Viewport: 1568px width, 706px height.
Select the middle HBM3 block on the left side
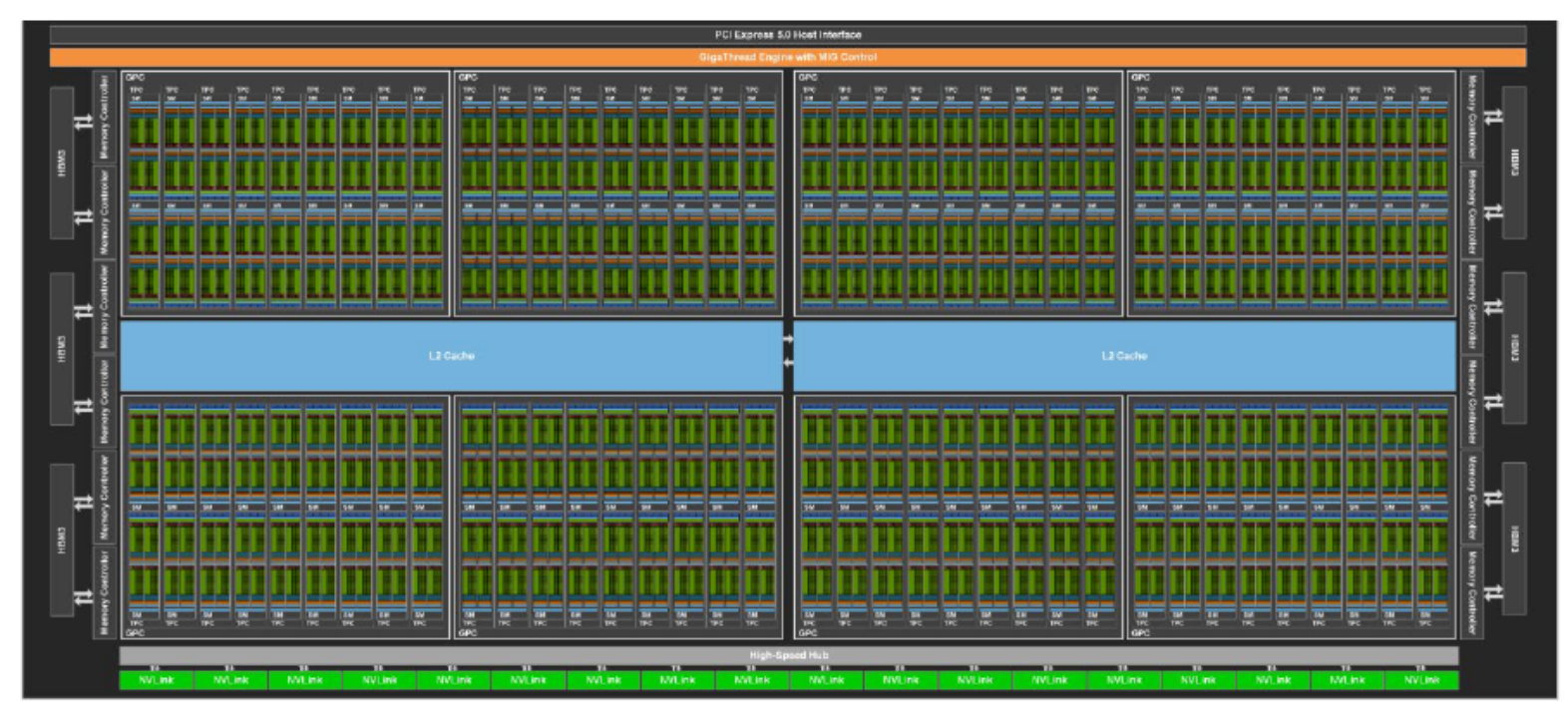[x=62, y=349]
